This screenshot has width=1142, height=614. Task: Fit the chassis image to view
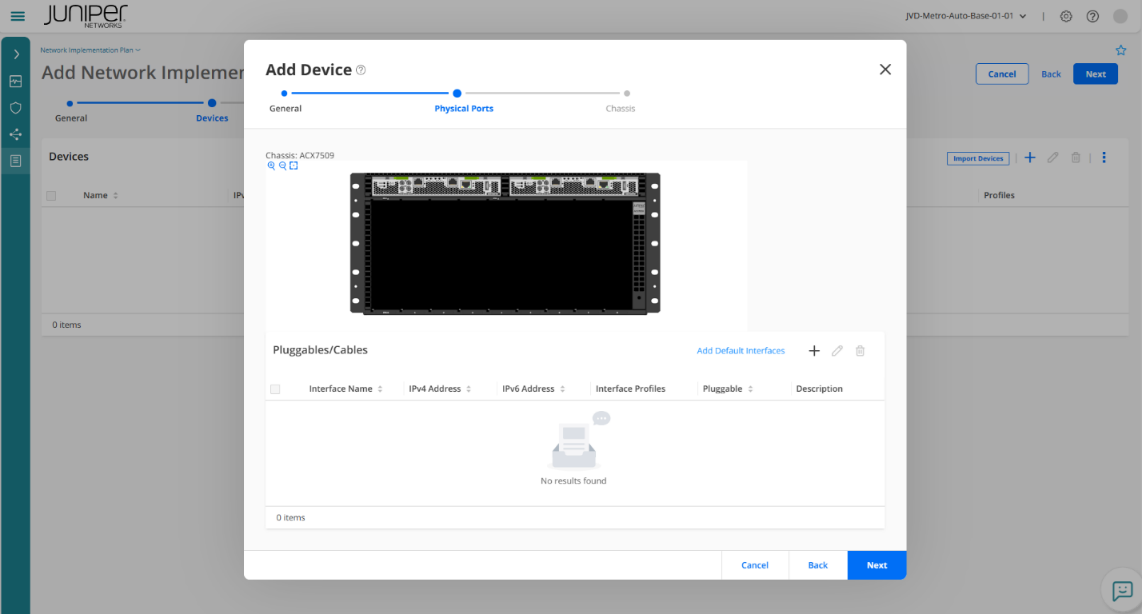coord(293,166)
